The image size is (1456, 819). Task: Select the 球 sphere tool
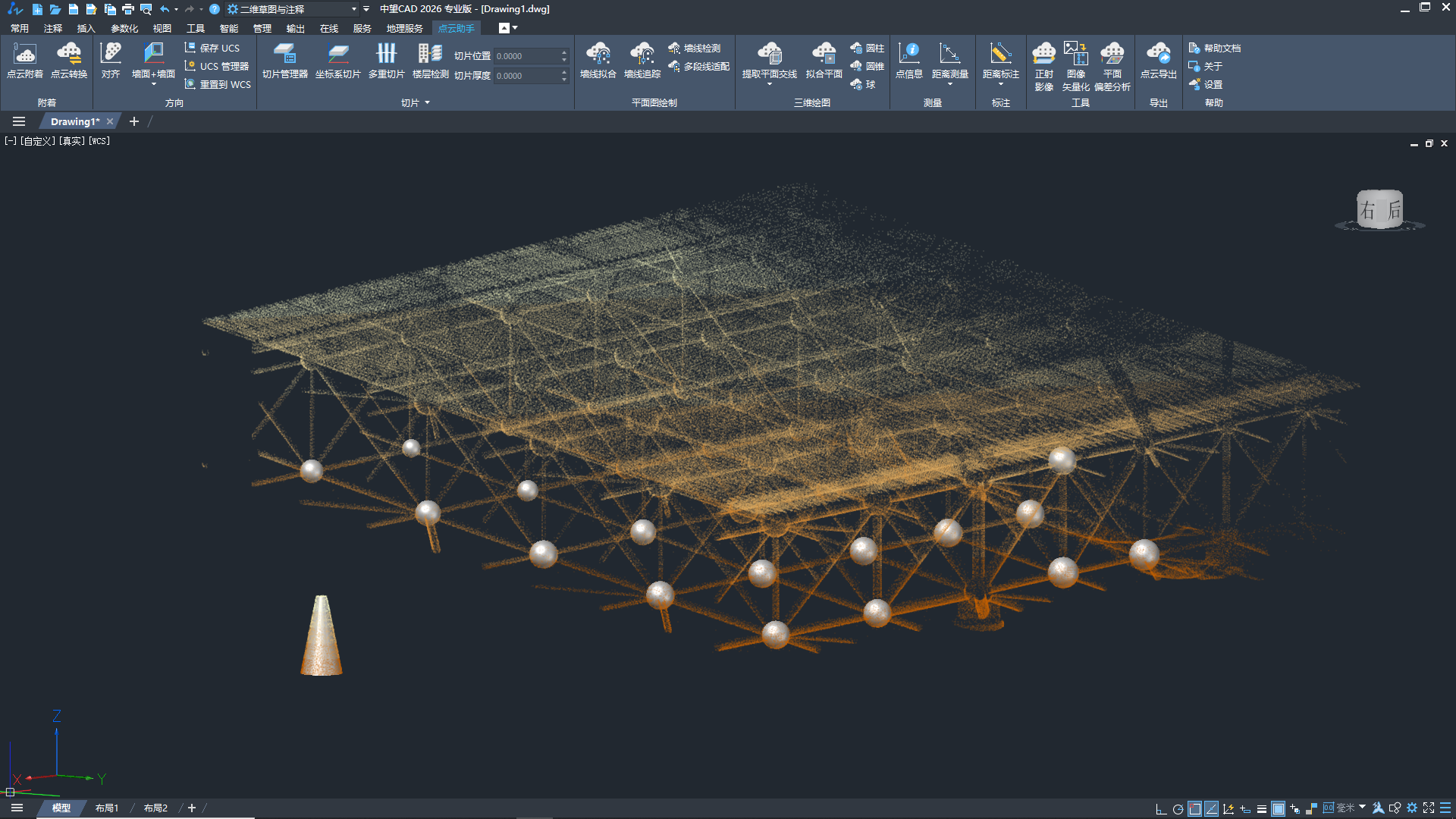pyautogui.click(x=863, y=85)
